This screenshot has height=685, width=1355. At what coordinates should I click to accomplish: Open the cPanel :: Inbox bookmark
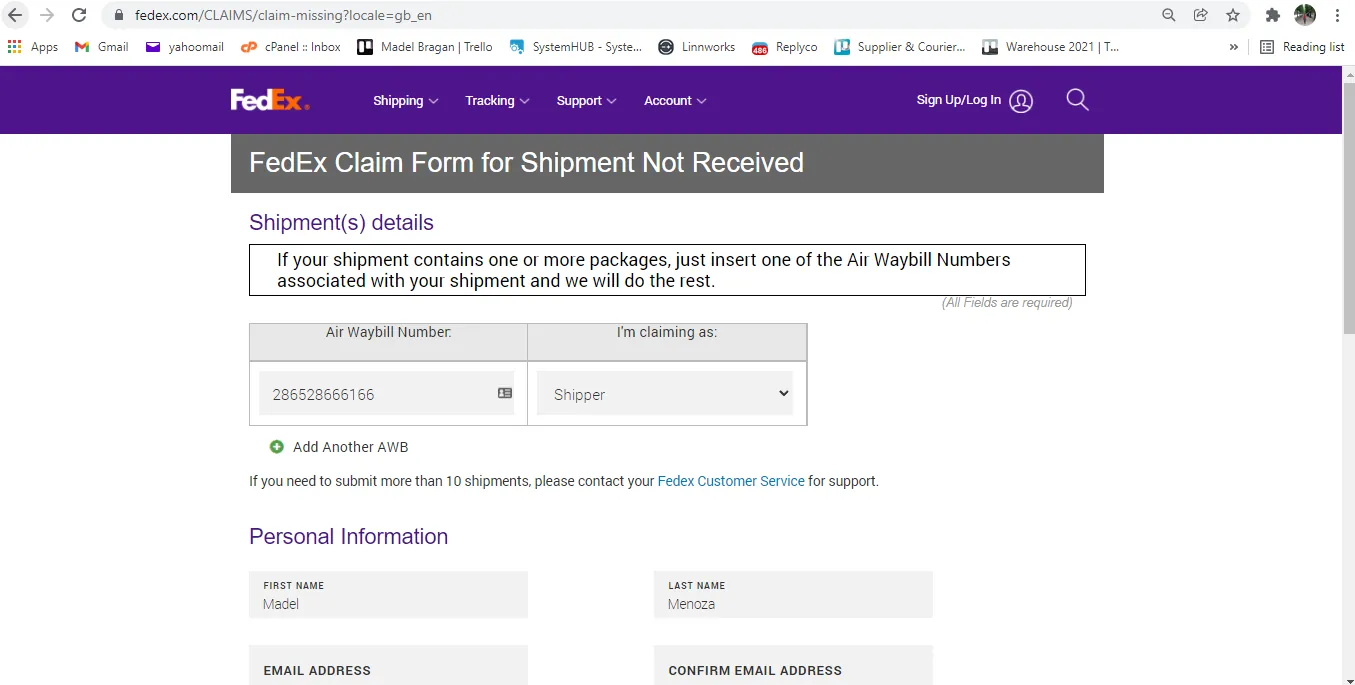291,47
